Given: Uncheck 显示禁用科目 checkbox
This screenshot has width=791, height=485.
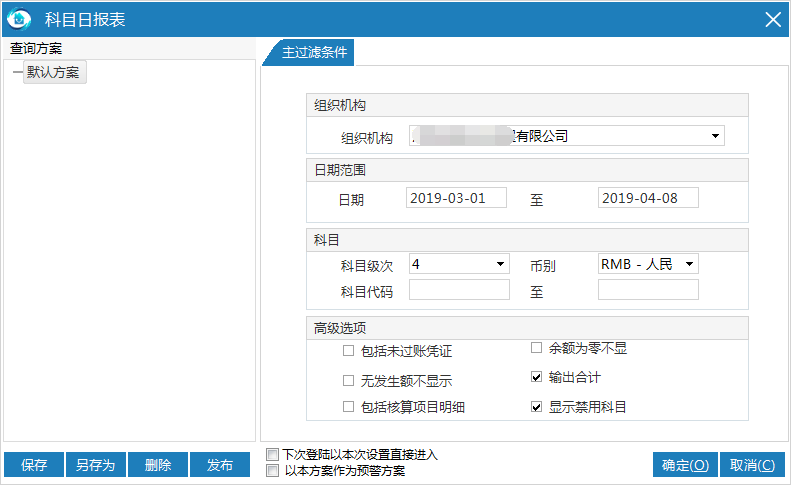Looking at the screenshot, I should point(536,407).
